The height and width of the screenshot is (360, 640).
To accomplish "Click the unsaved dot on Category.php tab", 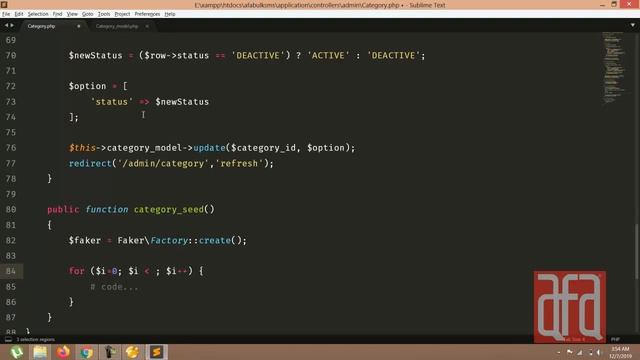I will [x=79, y=26].
